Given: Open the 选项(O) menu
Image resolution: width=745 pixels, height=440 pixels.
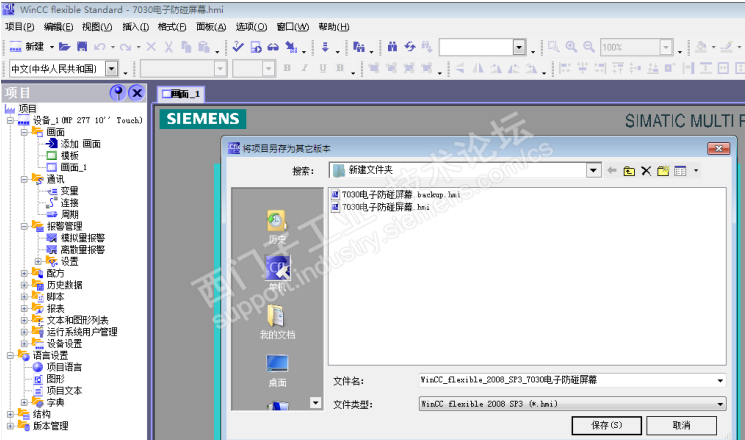Looking at the screenshot, I should pos(251,27).
